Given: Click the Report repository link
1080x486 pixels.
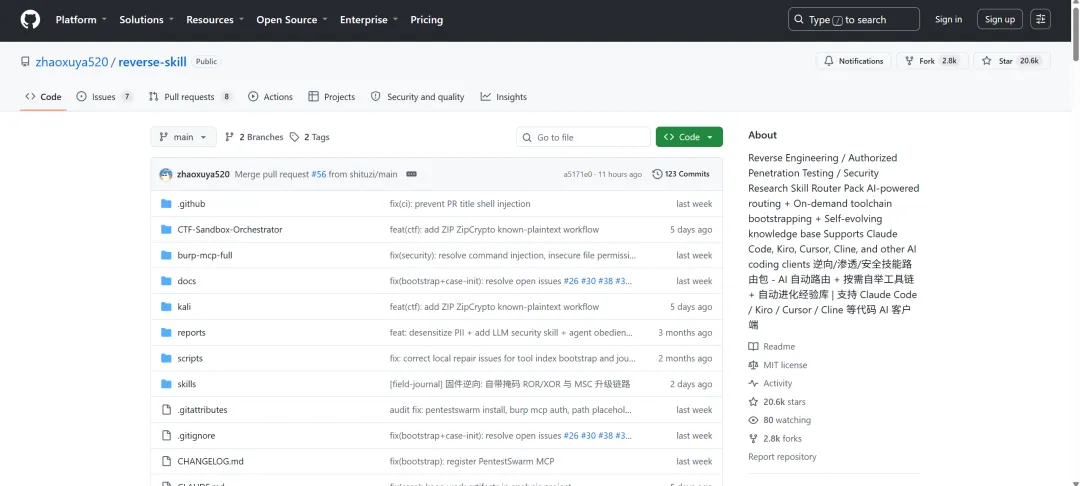Looking at the screenshot, I should pyautogui.click(x=782, y=456).
